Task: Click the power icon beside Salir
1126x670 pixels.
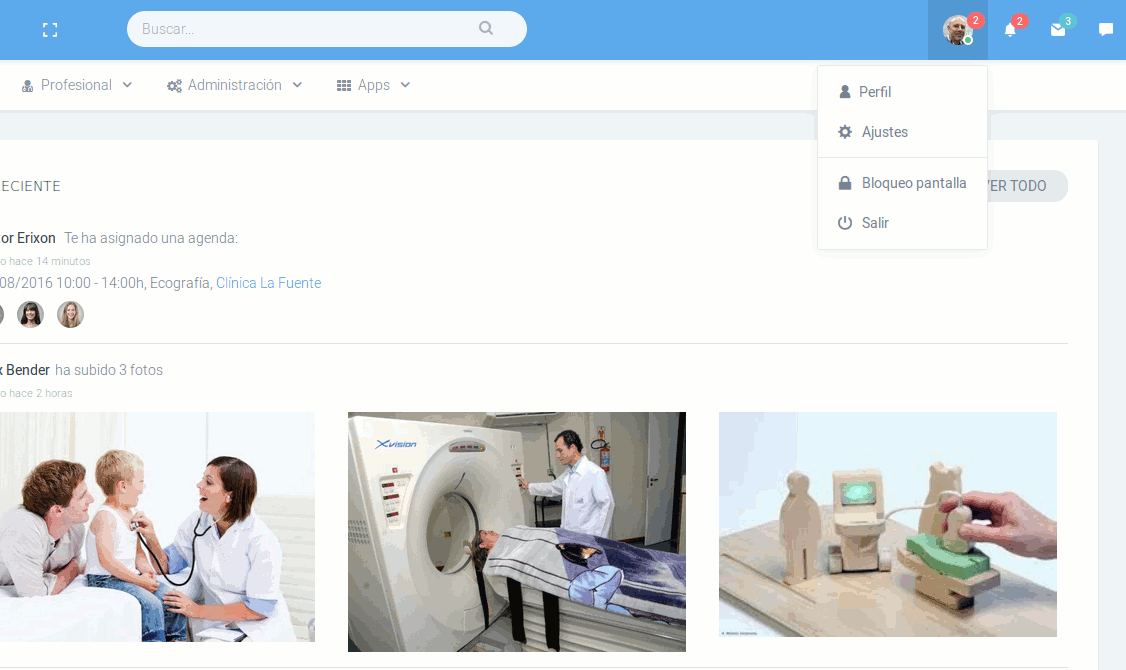Action: pyautogui.click(x=845, y=223)
